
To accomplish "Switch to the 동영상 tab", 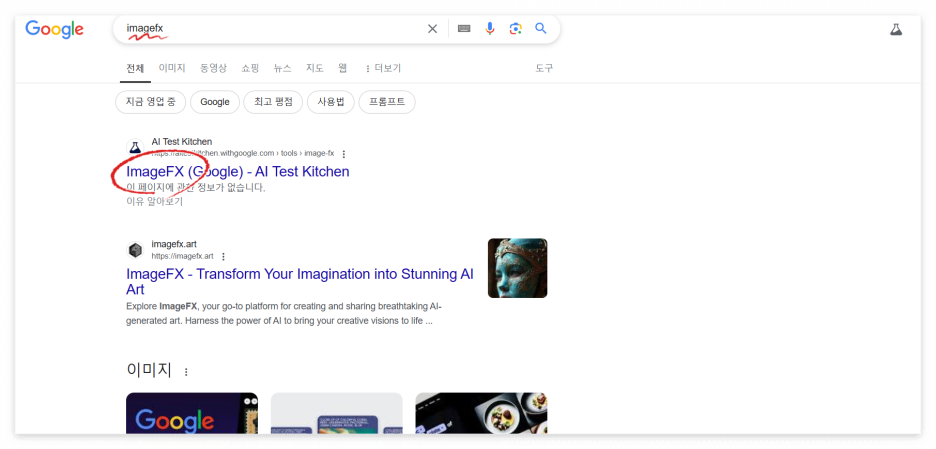I will (213, 68).
